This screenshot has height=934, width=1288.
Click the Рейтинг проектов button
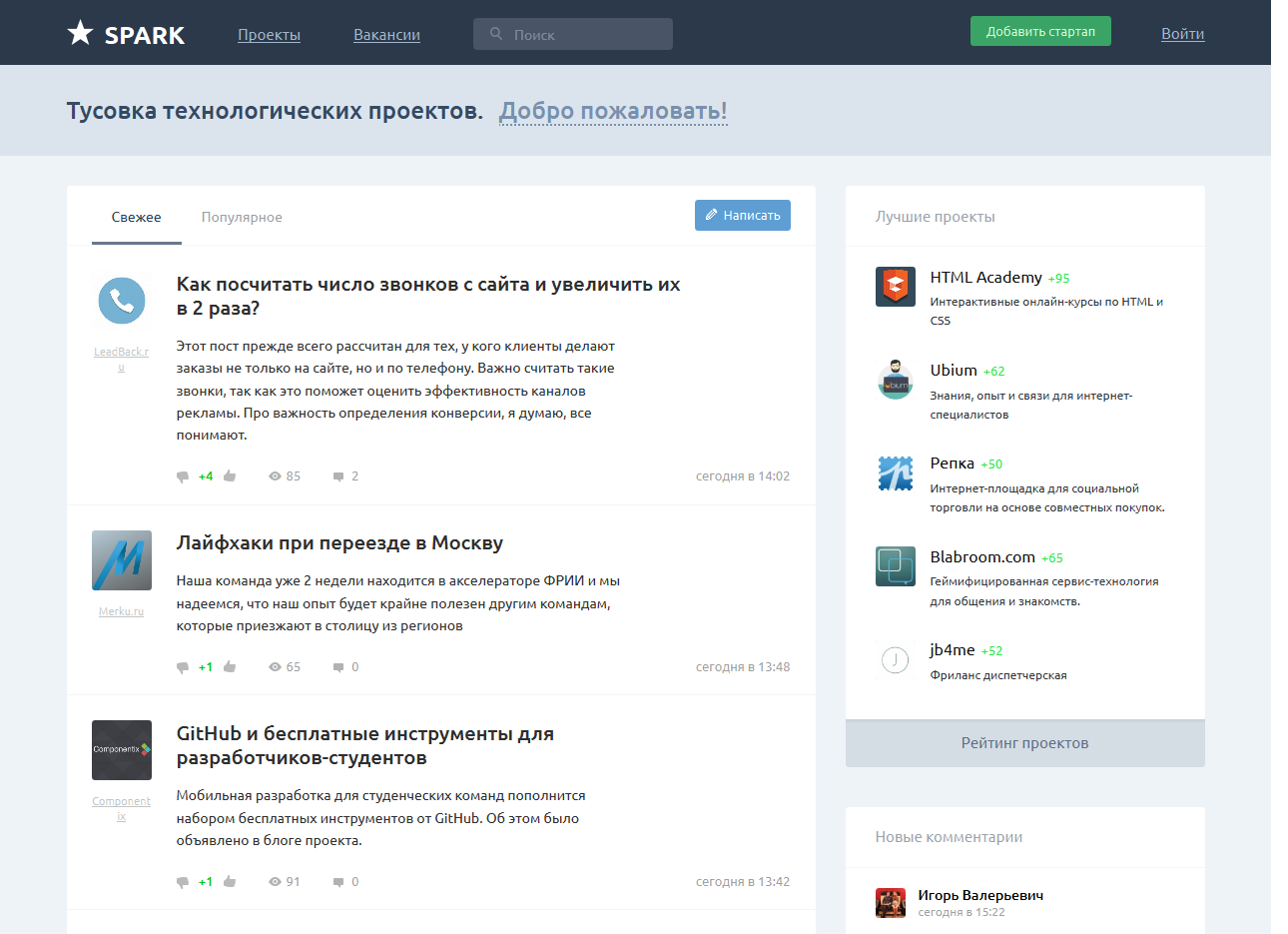click(x=1024, y=743)
